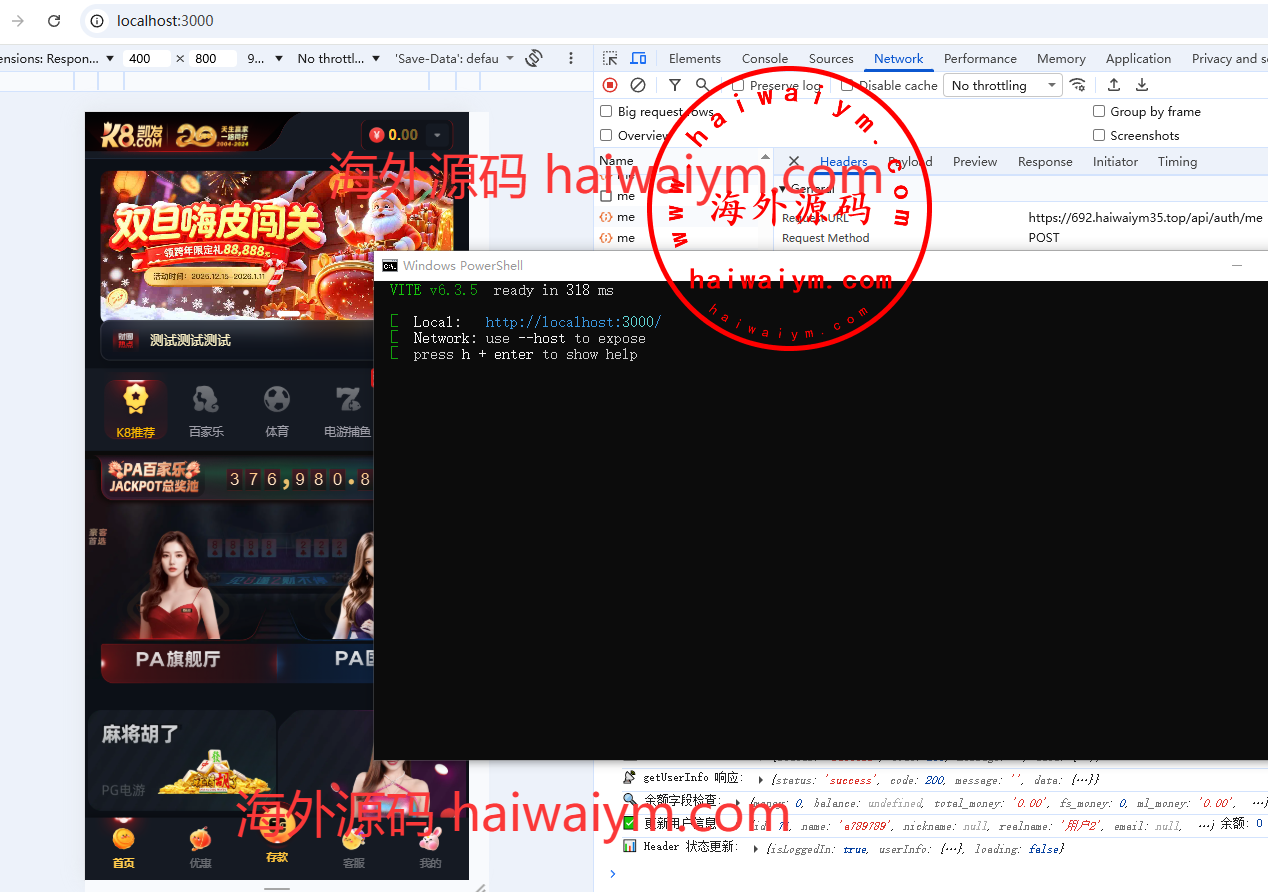Open the Save-Data default dropdown

455,59
